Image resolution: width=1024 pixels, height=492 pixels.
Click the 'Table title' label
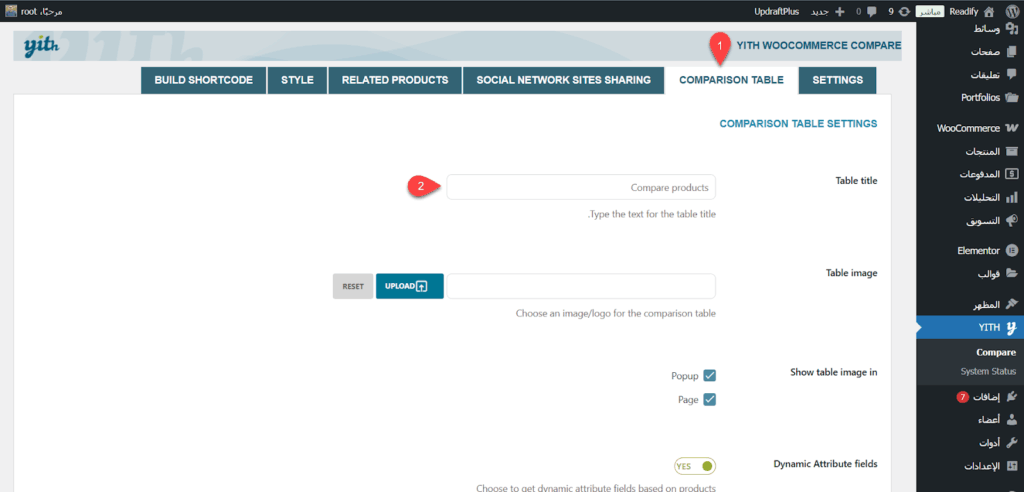(856, 180)
